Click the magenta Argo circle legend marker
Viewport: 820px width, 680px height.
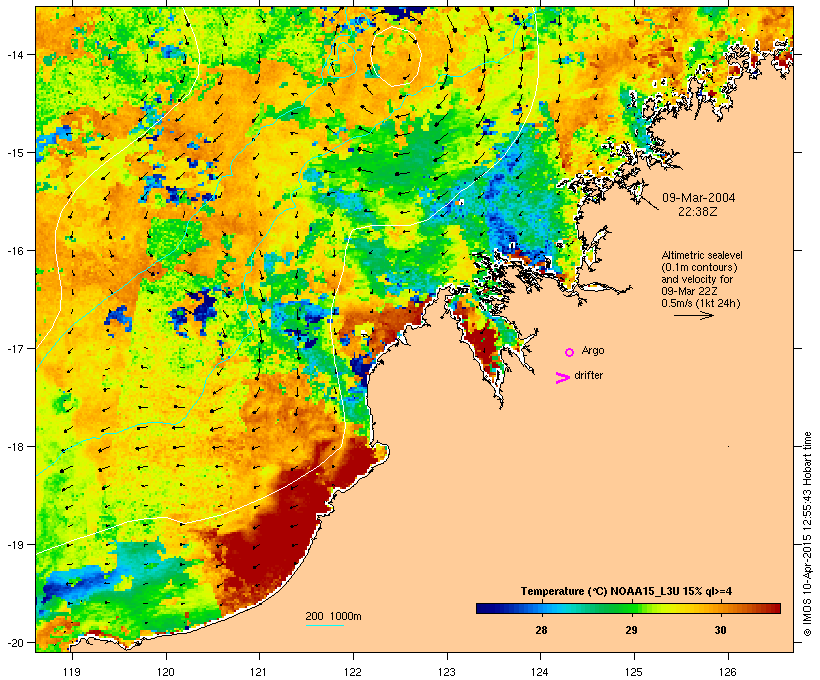point(569,352)
